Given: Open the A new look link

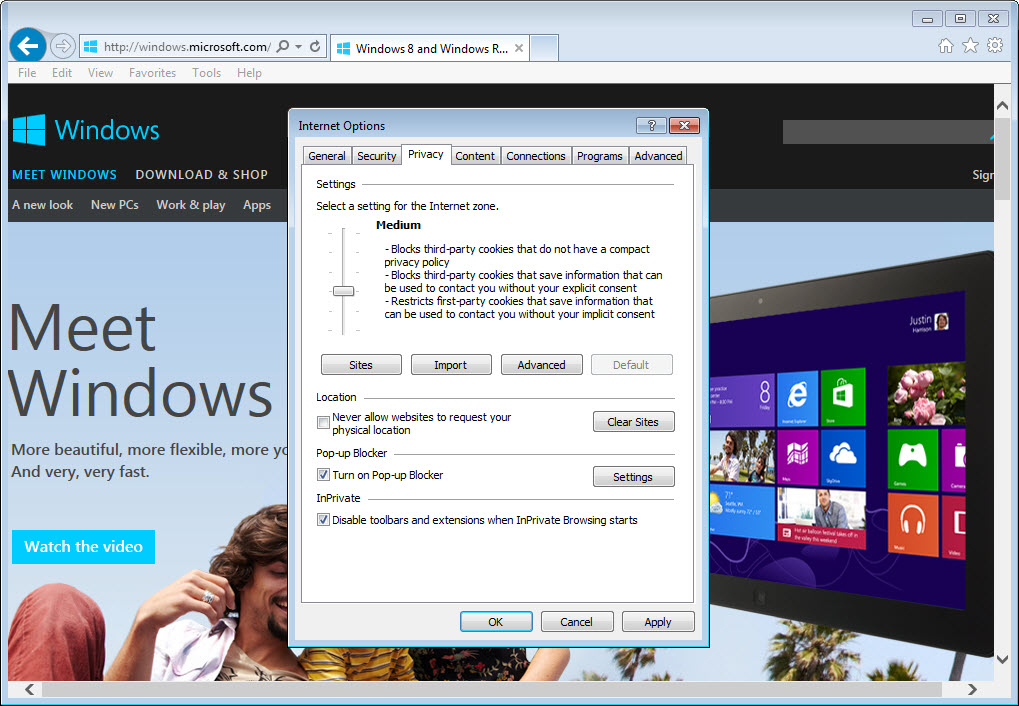Looking at the screenshot, I should 42,205.
